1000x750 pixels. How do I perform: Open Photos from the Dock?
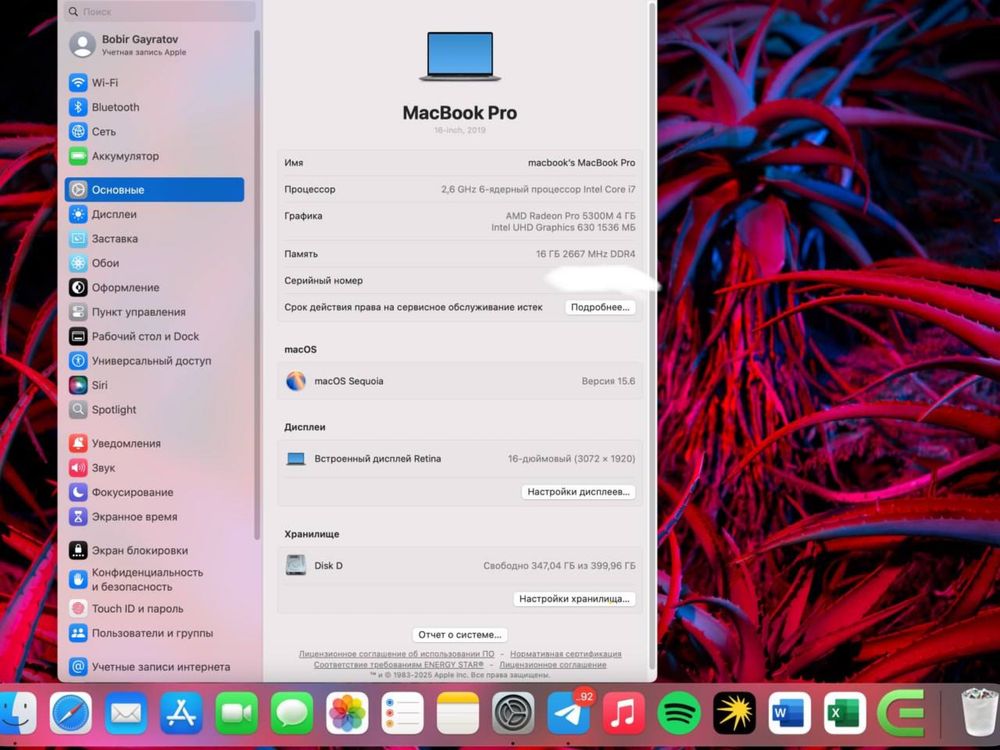[x=348, y=713]
